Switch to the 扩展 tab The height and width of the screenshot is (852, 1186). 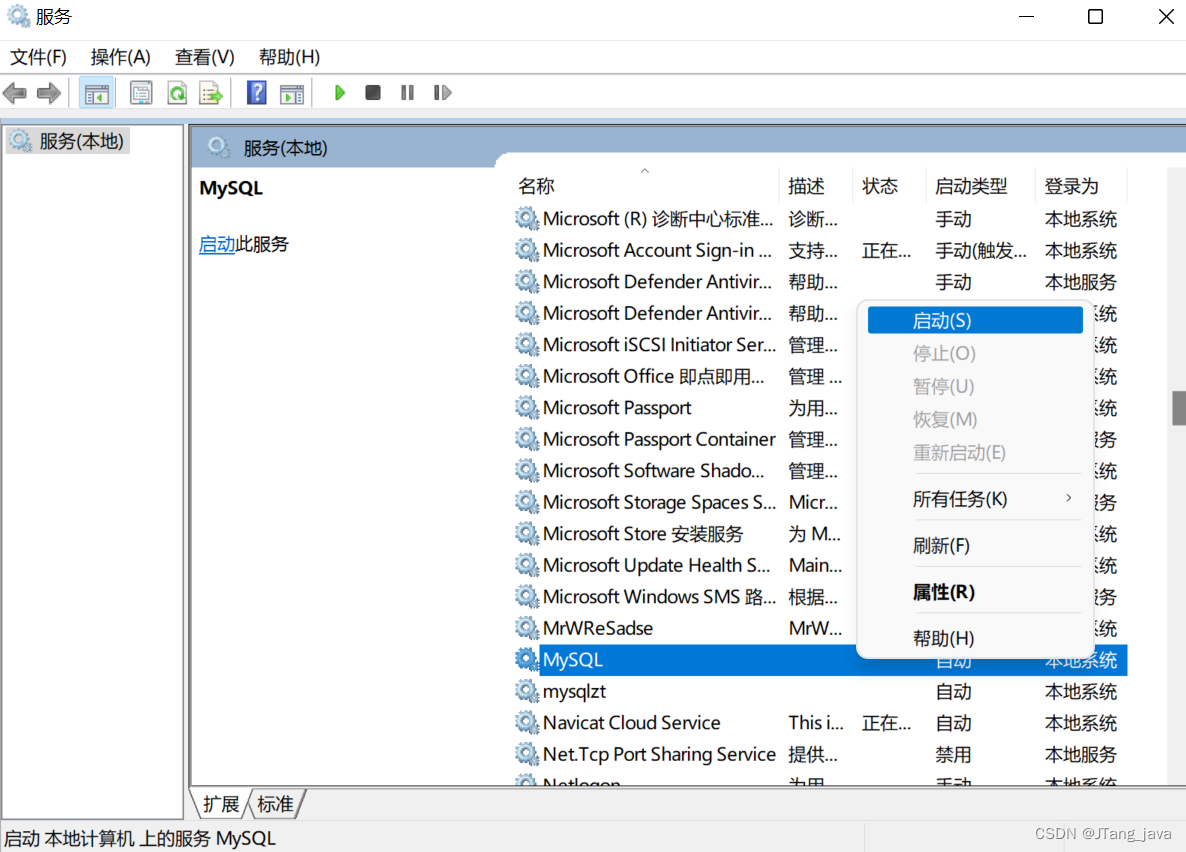pos(221,804)
